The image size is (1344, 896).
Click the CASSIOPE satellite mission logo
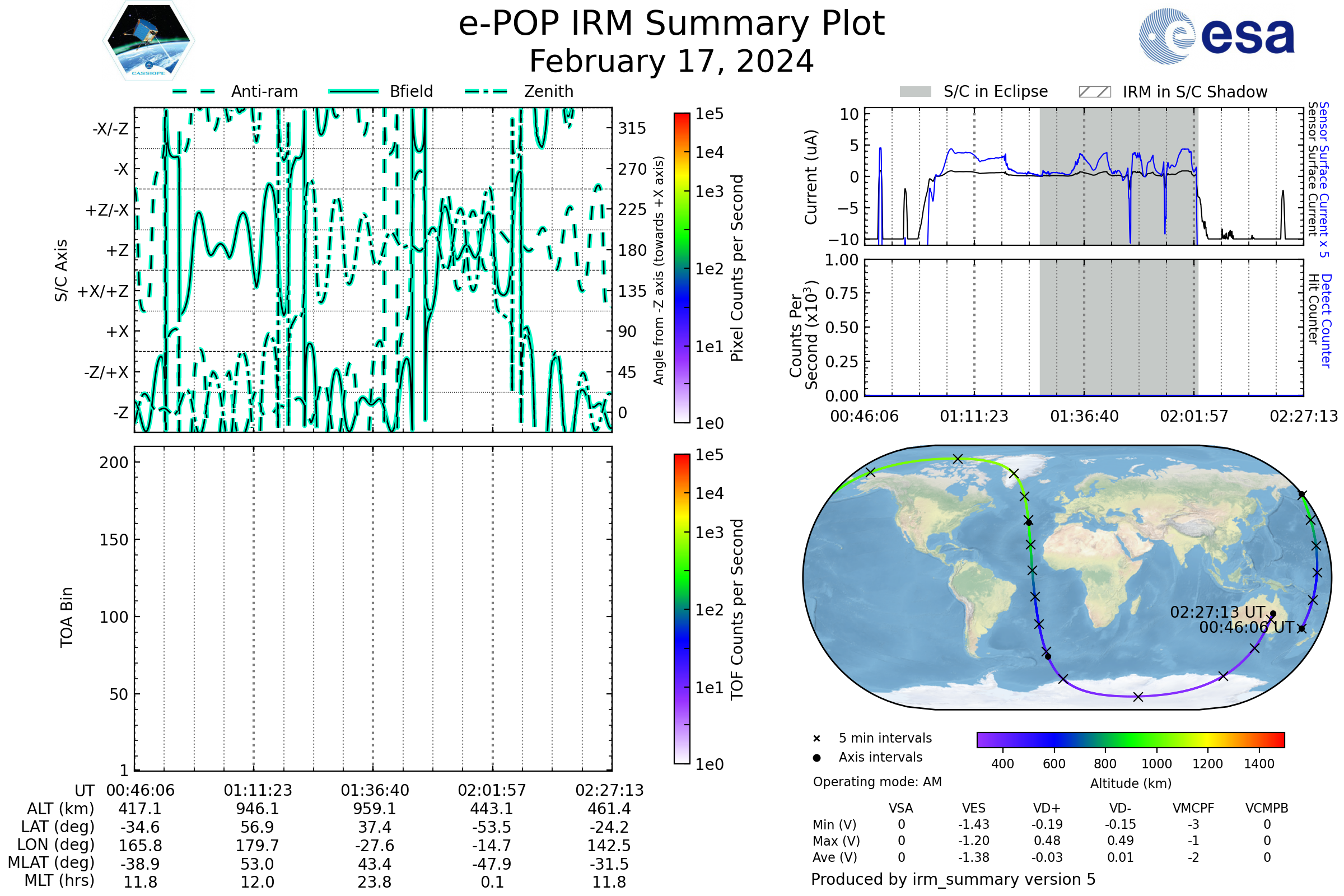pyautogui.click(x=148, y=41)
